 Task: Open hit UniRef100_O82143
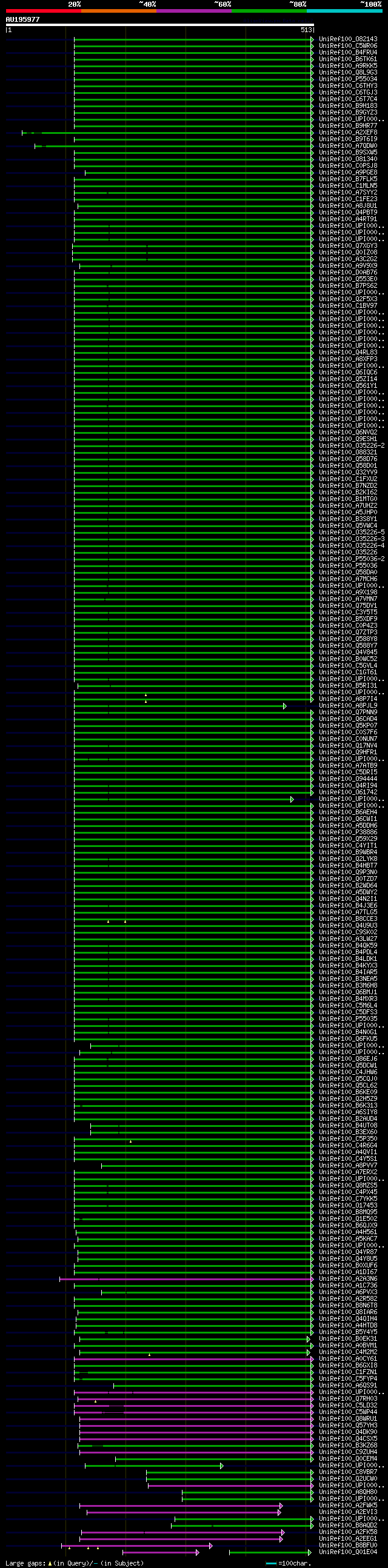click(348, 39)
